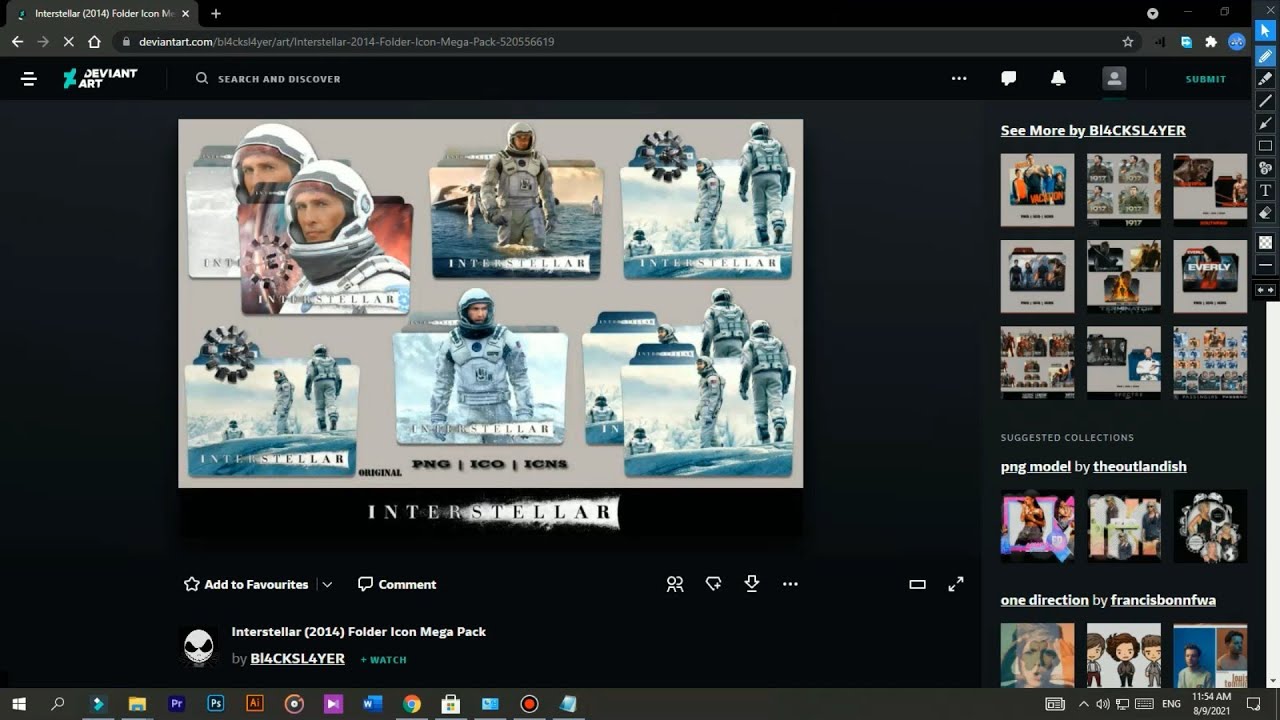Click the share-with-people icon below artwork
This screenshot has height=720, width=1280.
(x=675, y=584)
